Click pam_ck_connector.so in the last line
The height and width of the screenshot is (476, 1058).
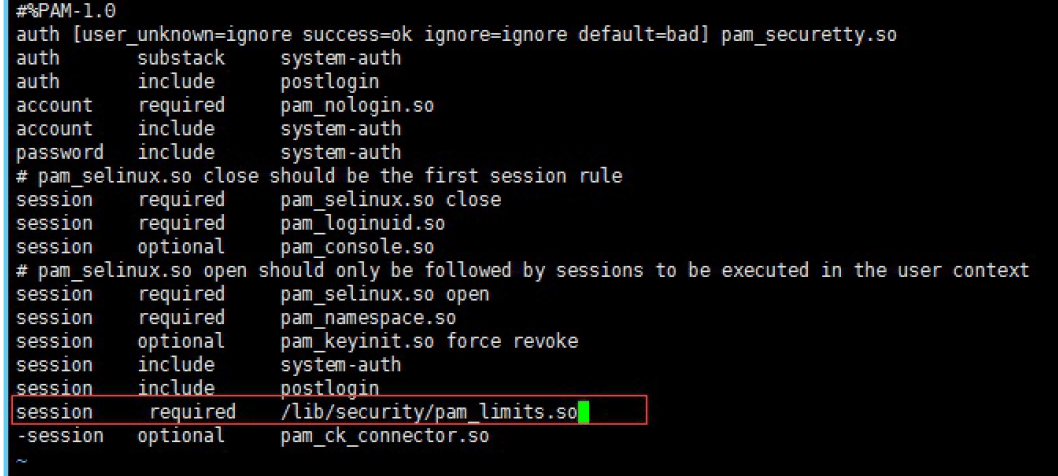coord(385,436)
